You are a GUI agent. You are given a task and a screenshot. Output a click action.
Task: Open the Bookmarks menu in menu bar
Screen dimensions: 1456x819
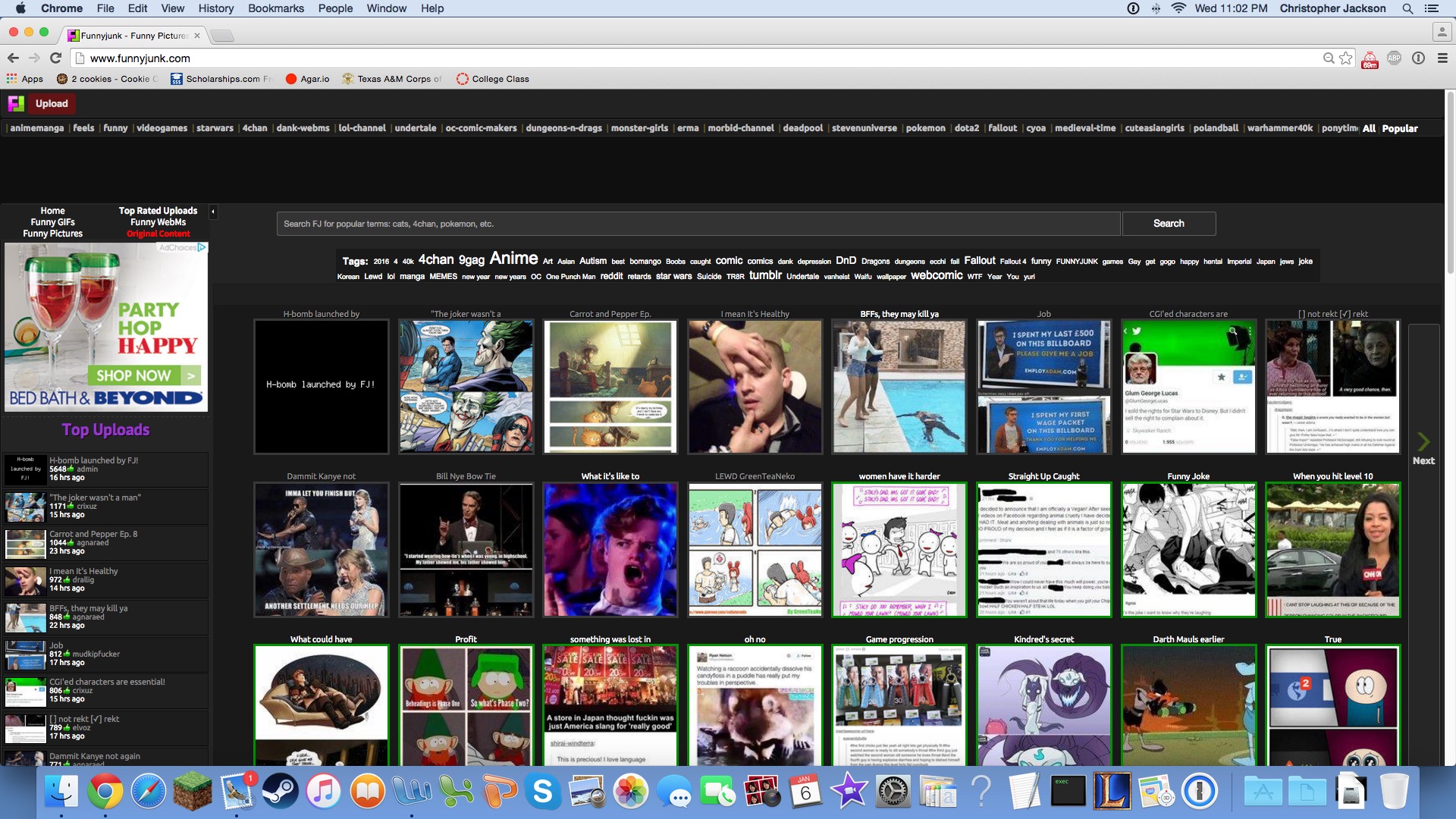[276, 8]
